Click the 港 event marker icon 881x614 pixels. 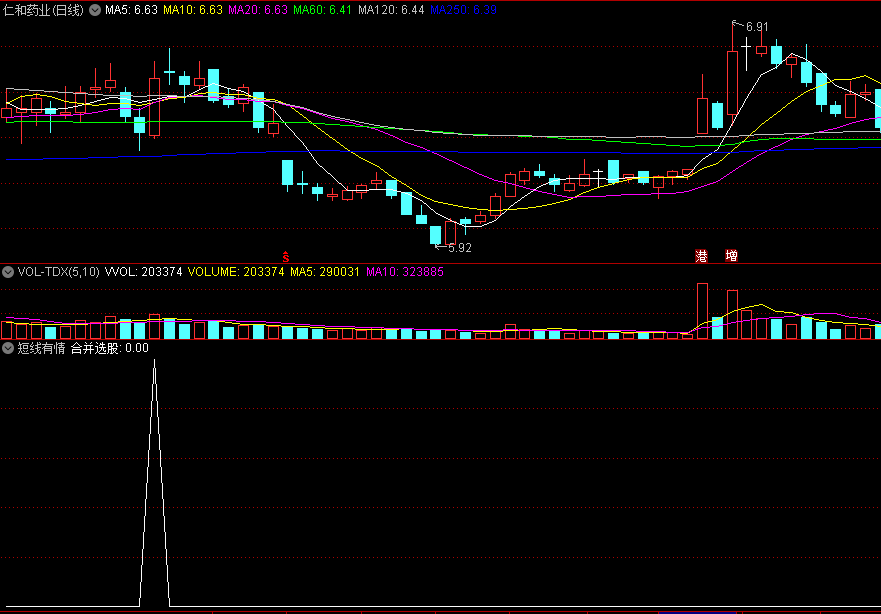701,256
